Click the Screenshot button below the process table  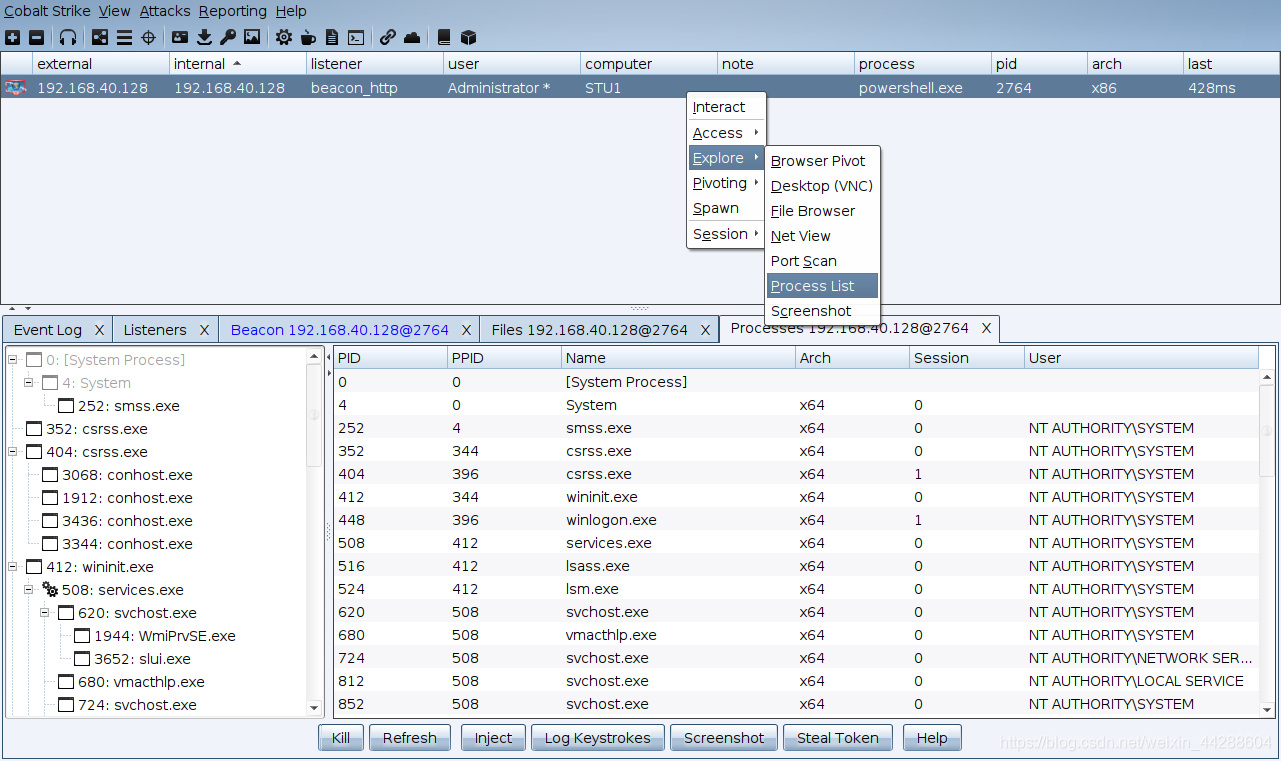(x=724, y=738)
